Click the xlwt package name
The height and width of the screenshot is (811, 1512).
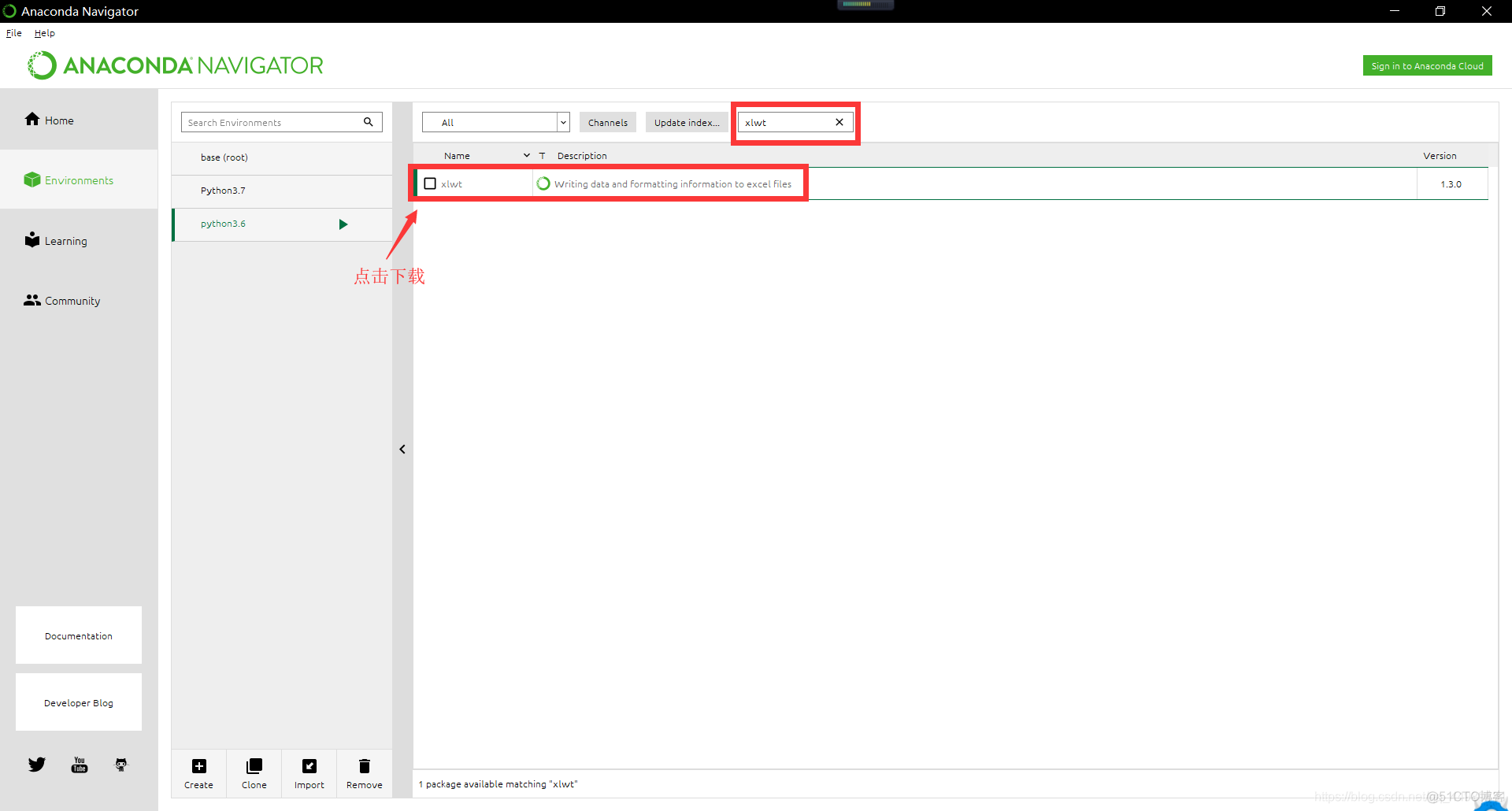click(452, 184)
